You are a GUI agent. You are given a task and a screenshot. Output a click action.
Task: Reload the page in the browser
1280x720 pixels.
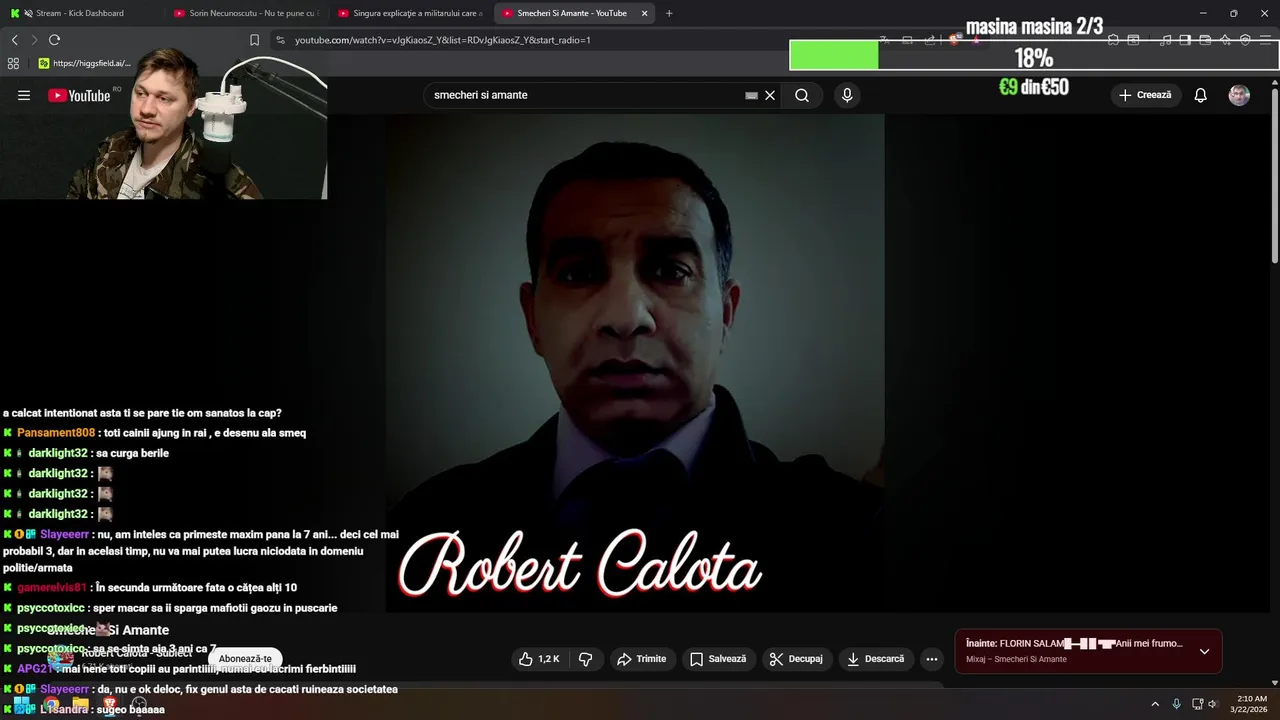pyautogui.click(x=54, y=40)
